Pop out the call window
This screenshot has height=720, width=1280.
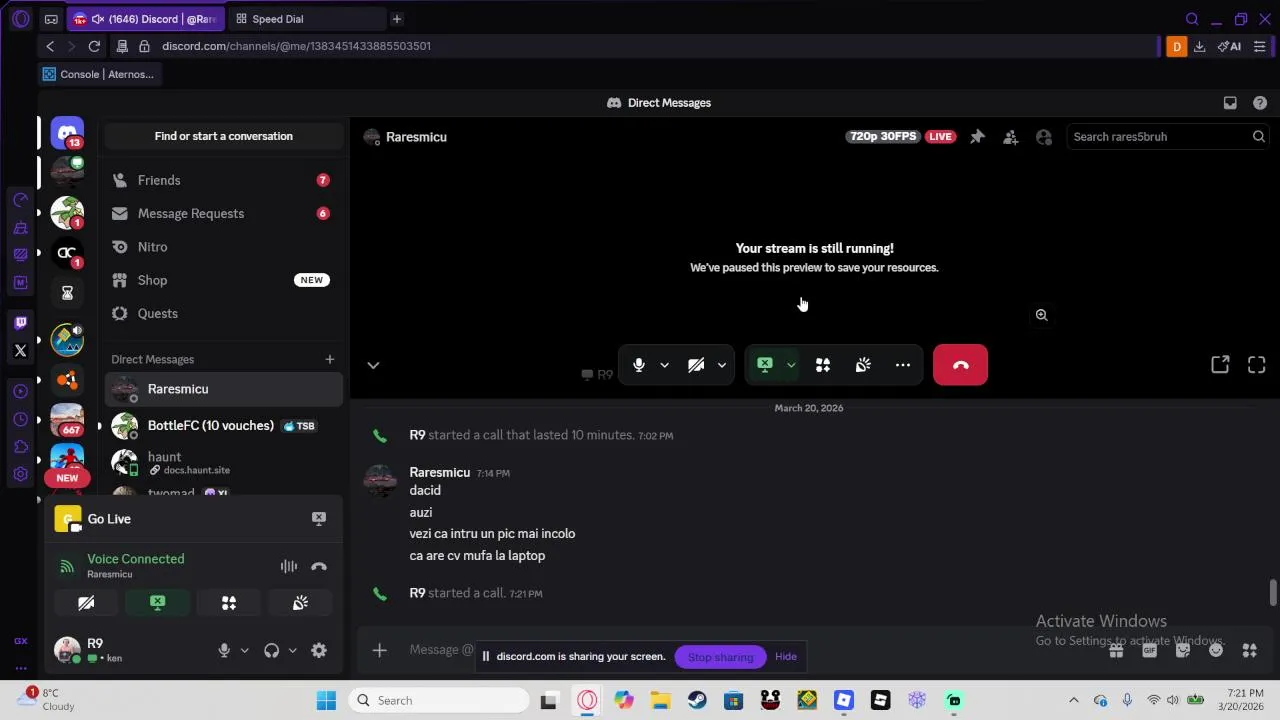click(x=1220, y=366)
